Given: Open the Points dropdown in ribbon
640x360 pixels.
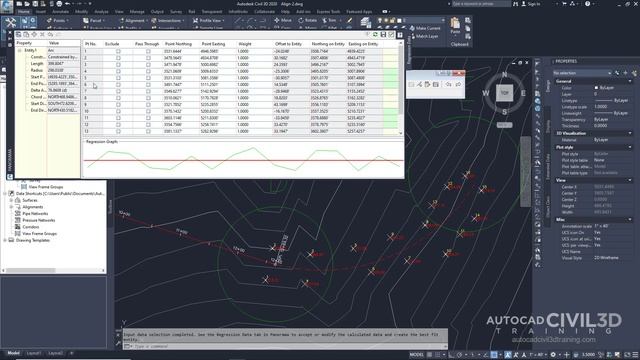Looking at the screenshot, I should (x=58, y=20).
